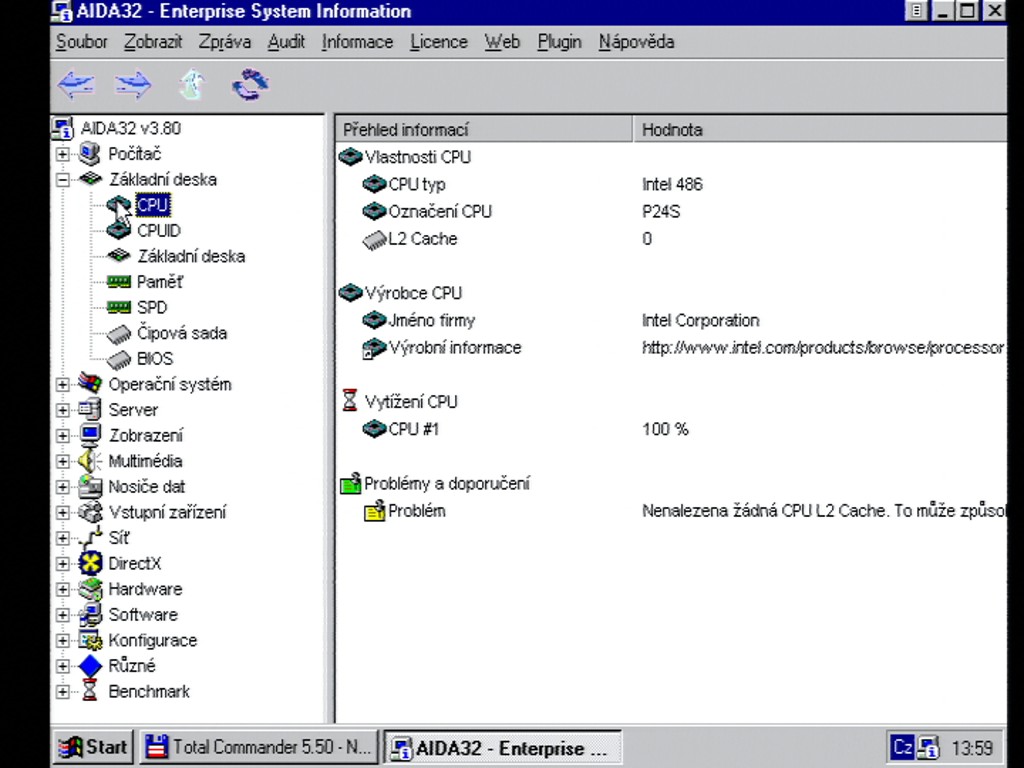
Task: Click the Back navigation arrow
Action: 76,84
